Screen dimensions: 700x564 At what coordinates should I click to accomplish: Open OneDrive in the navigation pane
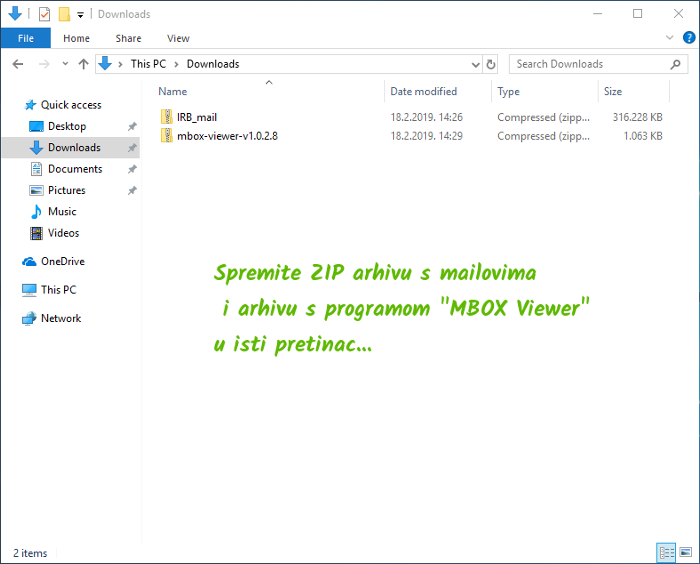62,261
